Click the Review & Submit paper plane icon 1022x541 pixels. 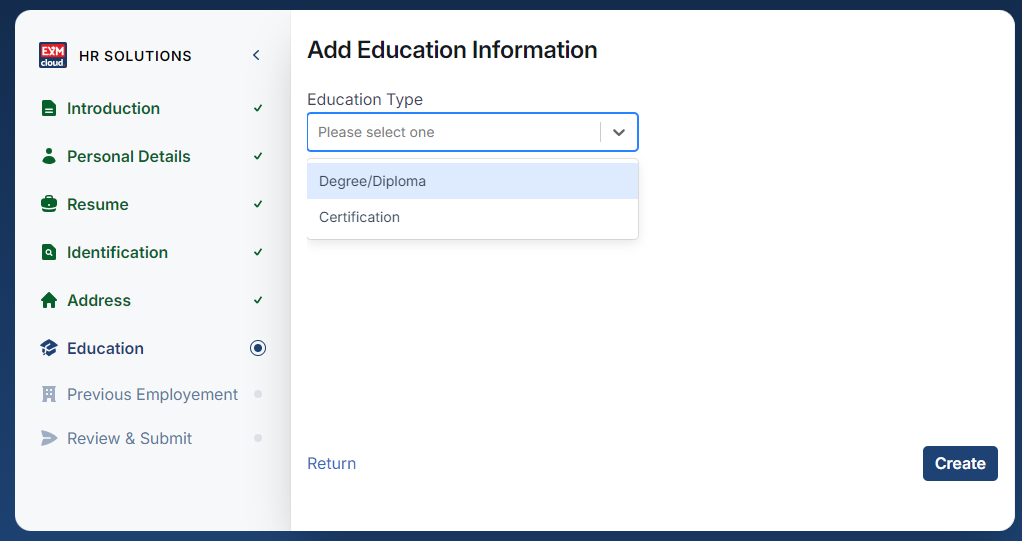[49, 438]
